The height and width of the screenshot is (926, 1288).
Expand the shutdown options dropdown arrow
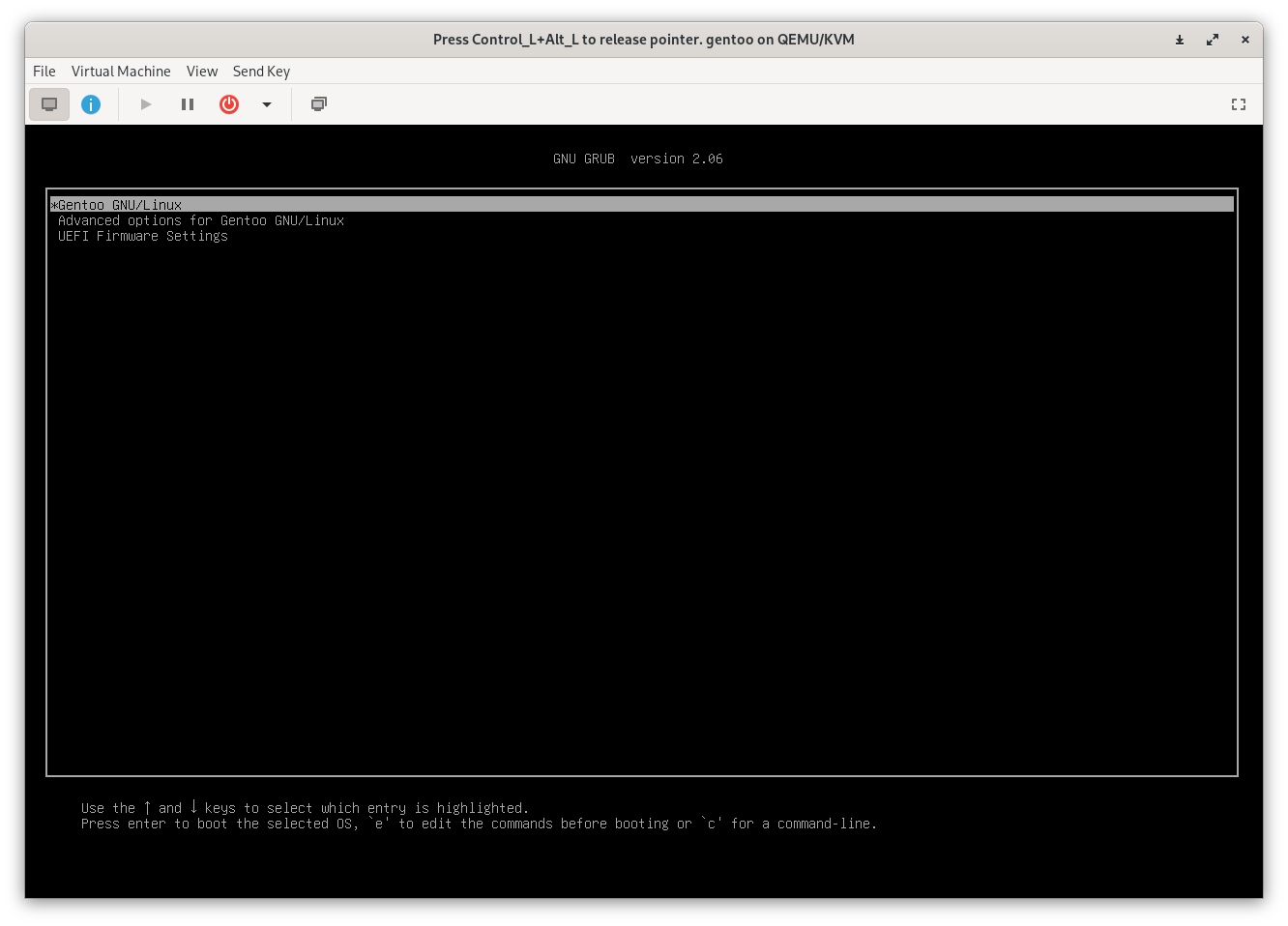click(267, 103)
